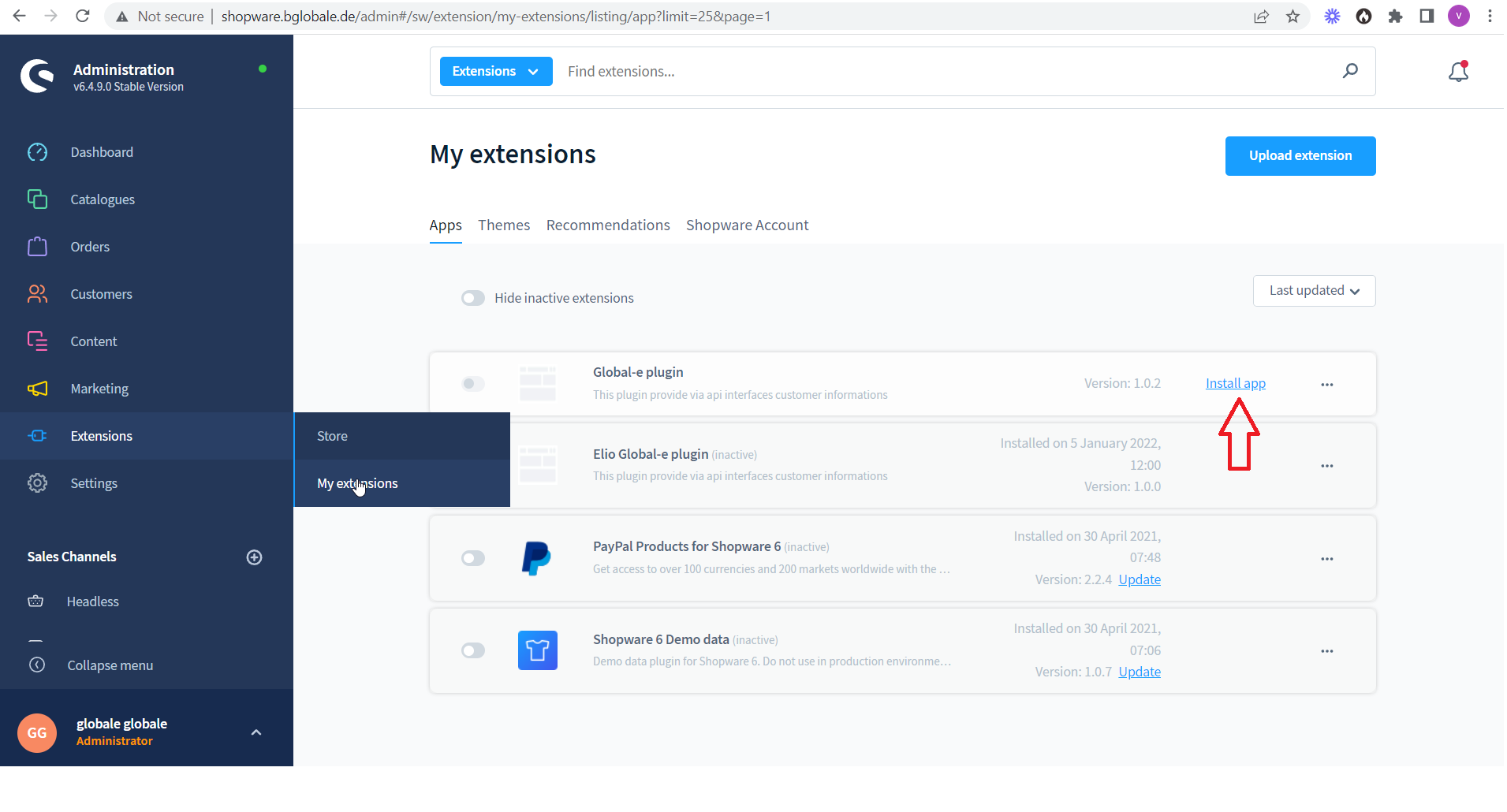Switch to the Themes tab
This screenshot has width=1507, height=812.
tap(503, 225)
